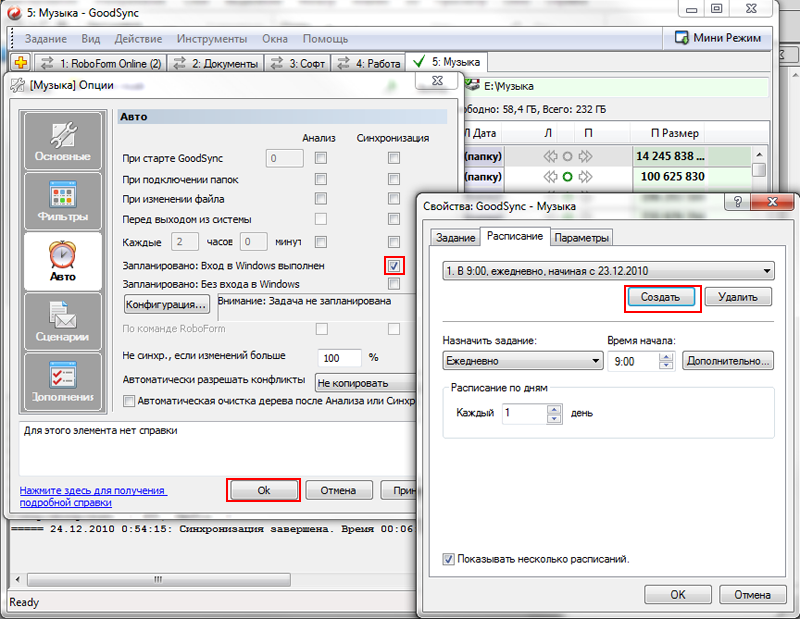Uncheck Запланировано: Вход в Windows выполнен
The width and height of the screenshot is (800, 619).
[x=393, y=265]
